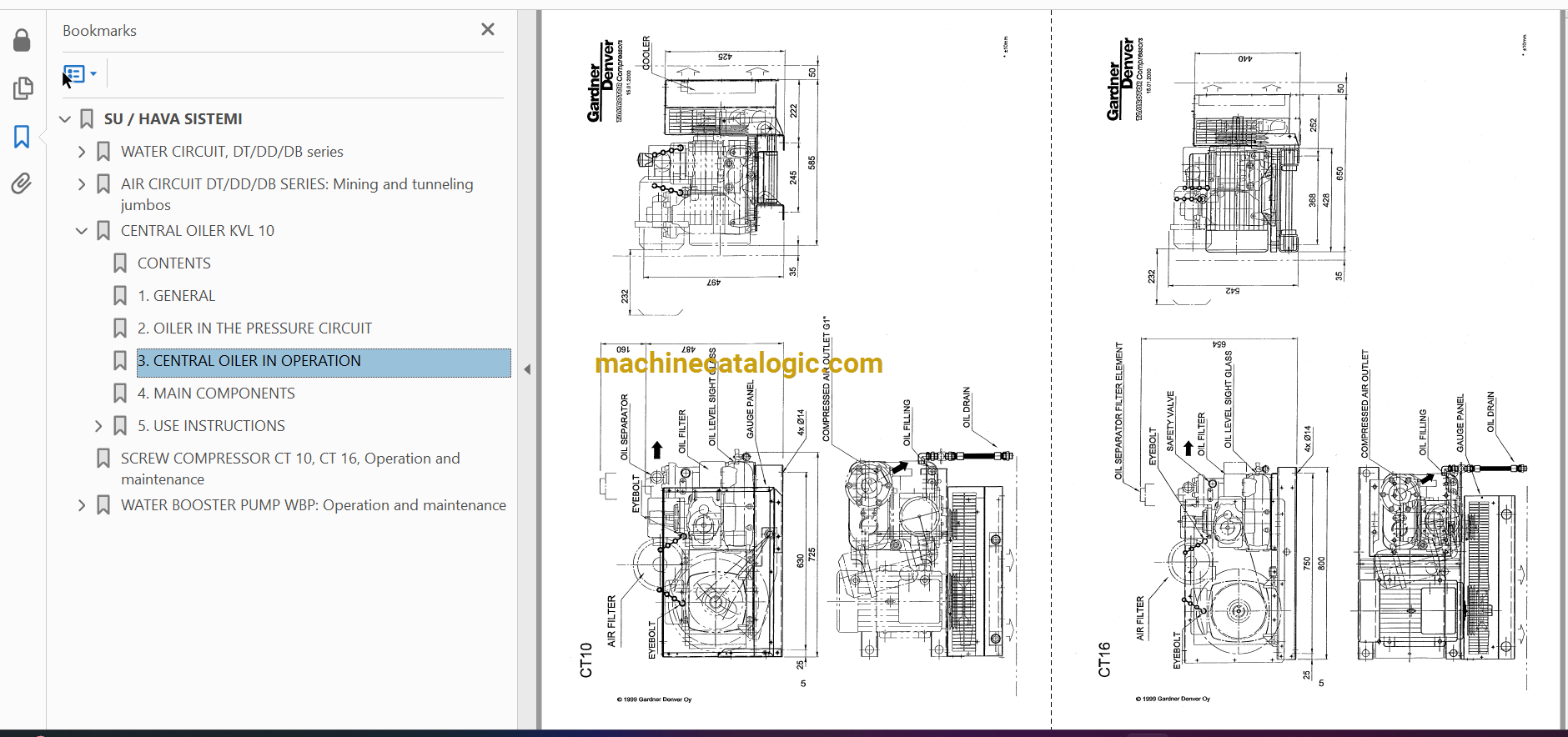Click bookmark icon beside 3. CENTRAL OILER IN OPERATION
The width and height of the screenshot is (1568, 737).
(x=120, y=361)
